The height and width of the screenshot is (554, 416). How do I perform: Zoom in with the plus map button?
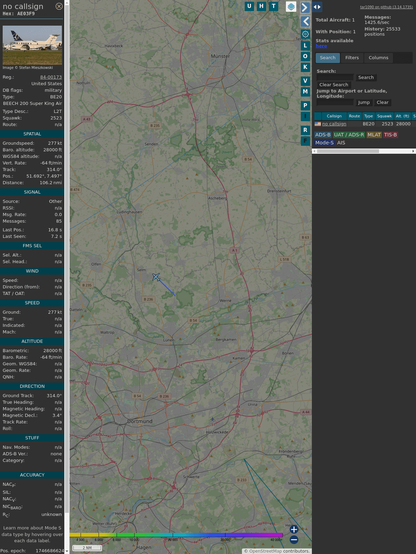pyautogui.click(x=294, y=529)
